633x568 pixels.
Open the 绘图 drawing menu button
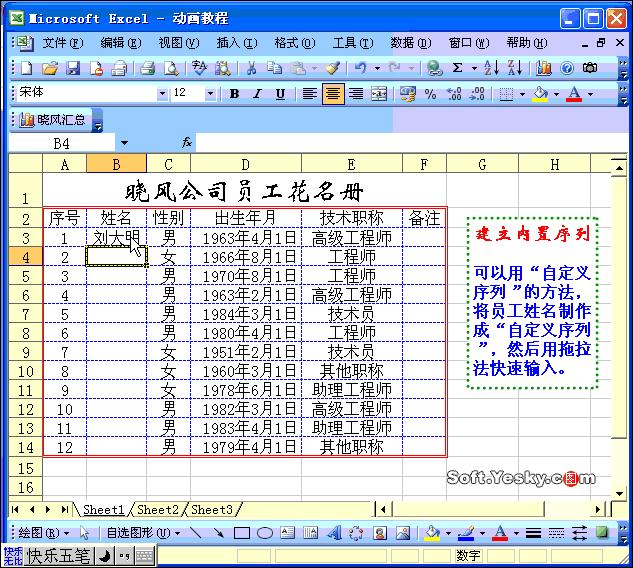(43, 533)
